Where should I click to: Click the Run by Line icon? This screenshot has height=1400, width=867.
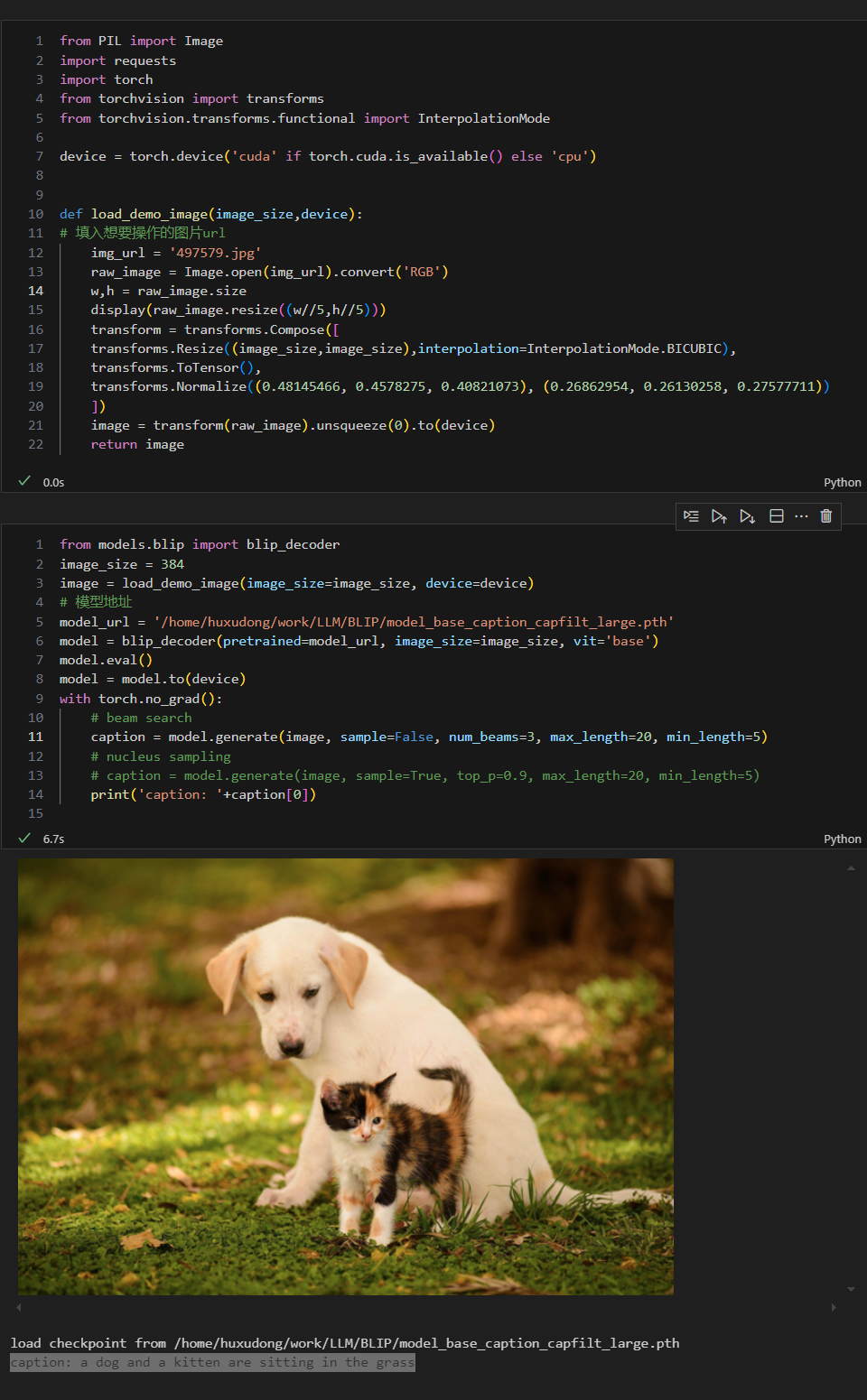coord(691,516)
